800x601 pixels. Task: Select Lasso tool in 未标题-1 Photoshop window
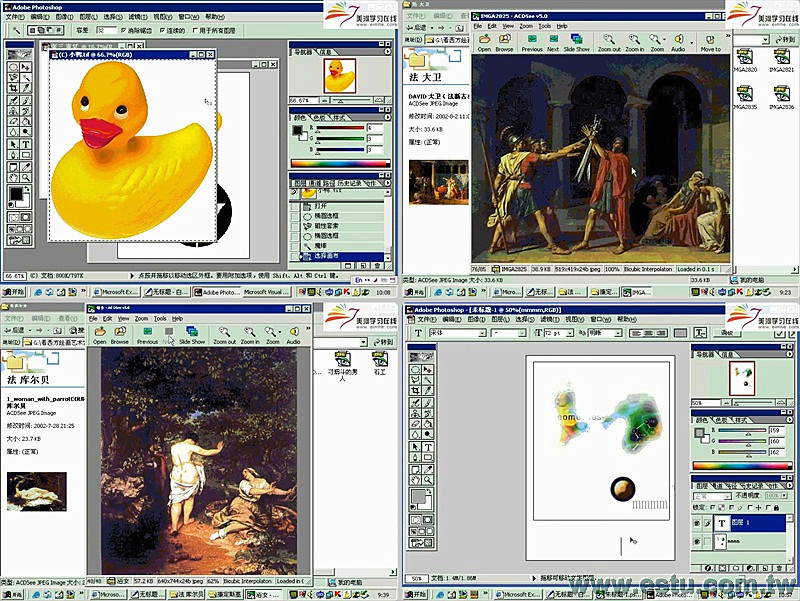[416, 380]
